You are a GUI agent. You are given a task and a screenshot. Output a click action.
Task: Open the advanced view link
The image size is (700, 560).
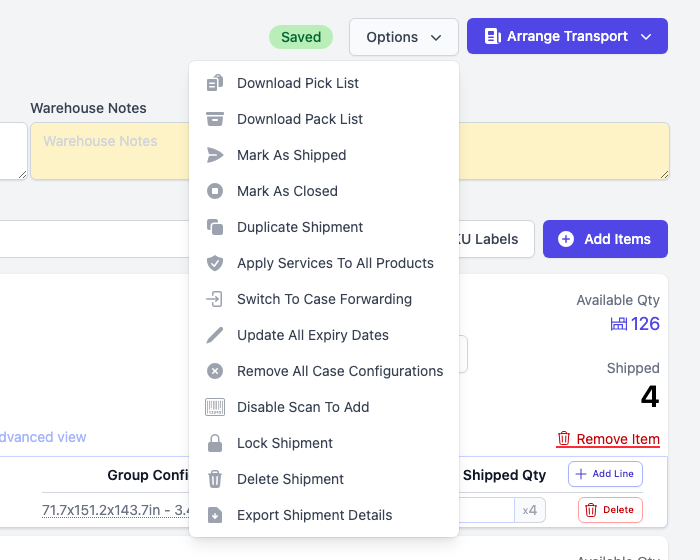tap(43, 437)
